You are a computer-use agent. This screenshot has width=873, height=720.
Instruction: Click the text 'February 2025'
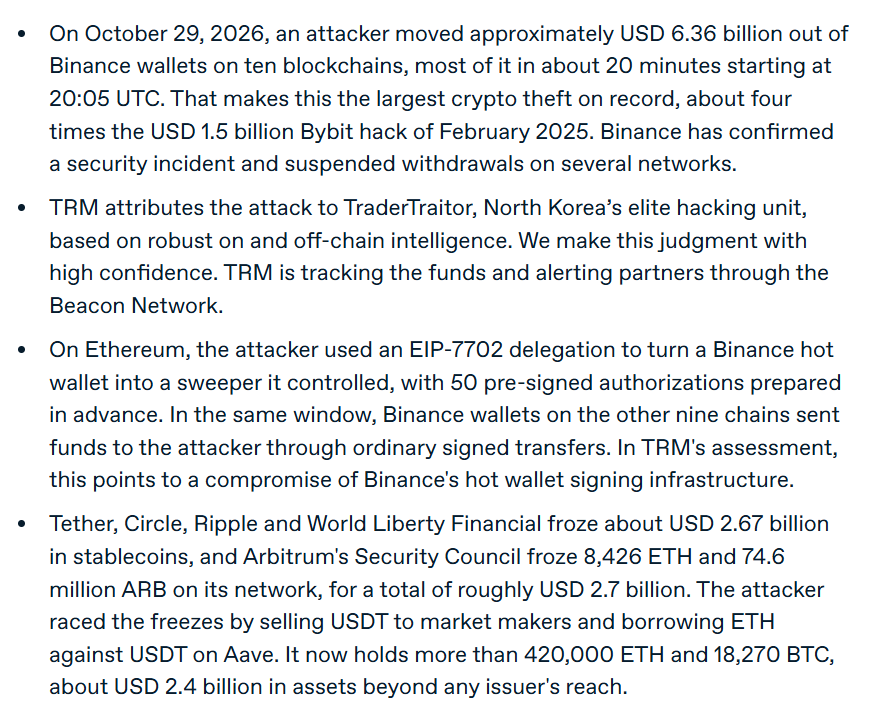(x=513, y=132)
